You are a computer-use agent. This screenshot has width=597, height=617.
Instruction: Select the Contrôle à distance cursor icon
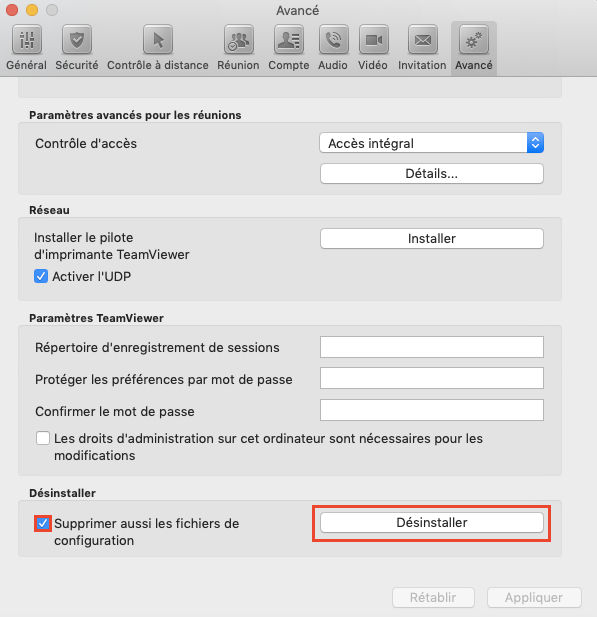tap(158, 40)
